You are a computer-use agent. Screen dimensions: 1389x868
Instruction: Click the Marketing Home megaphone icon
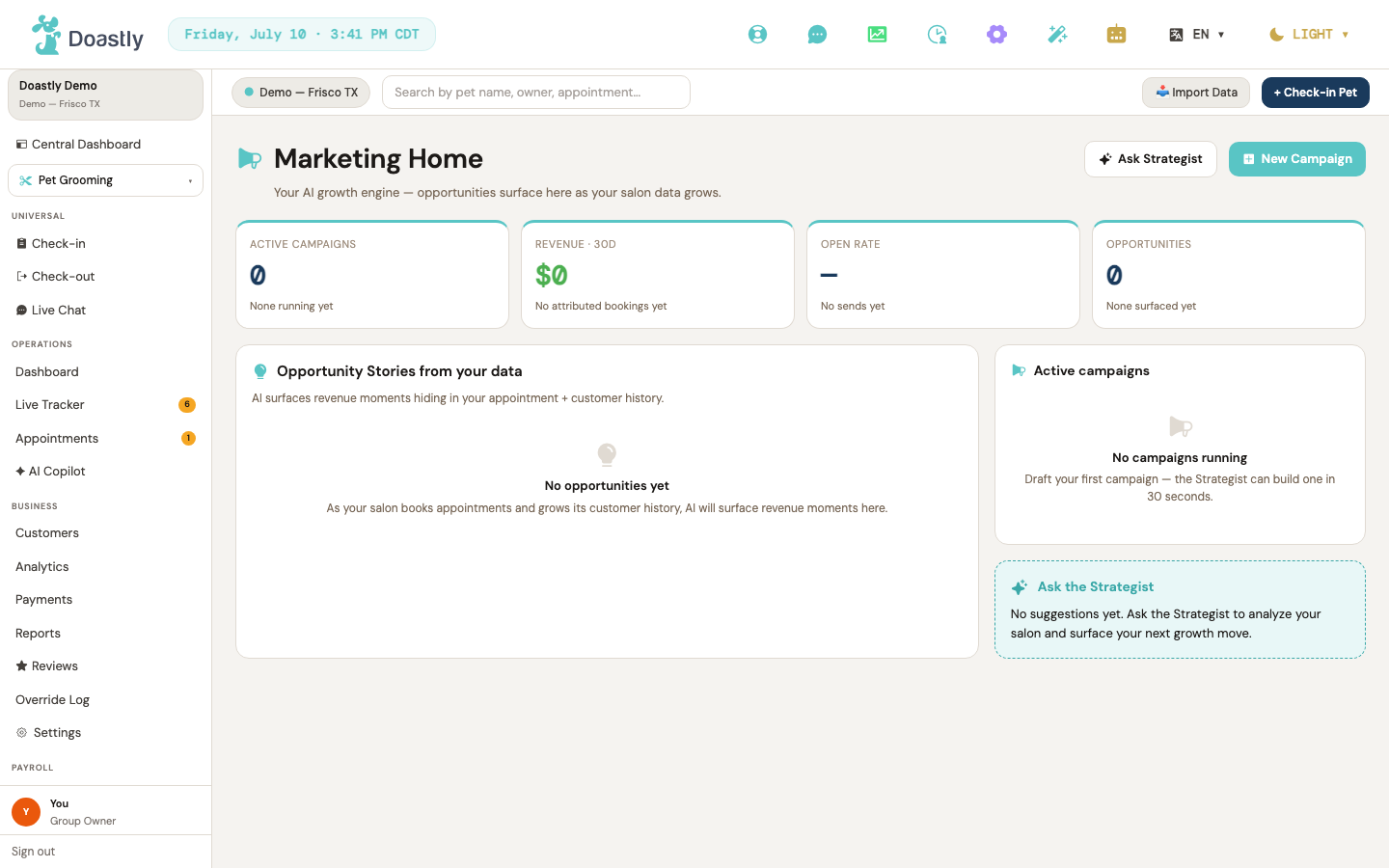[250, 159]
